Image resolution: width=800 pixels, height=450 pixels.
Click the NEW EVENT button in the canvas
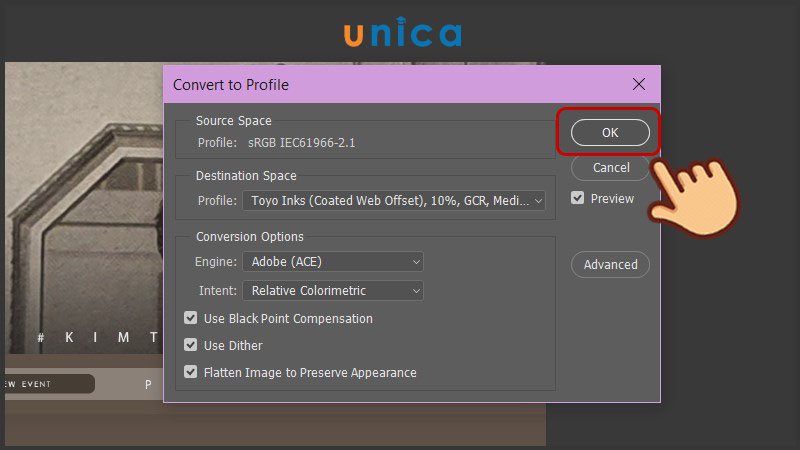[x=47, y=384]
